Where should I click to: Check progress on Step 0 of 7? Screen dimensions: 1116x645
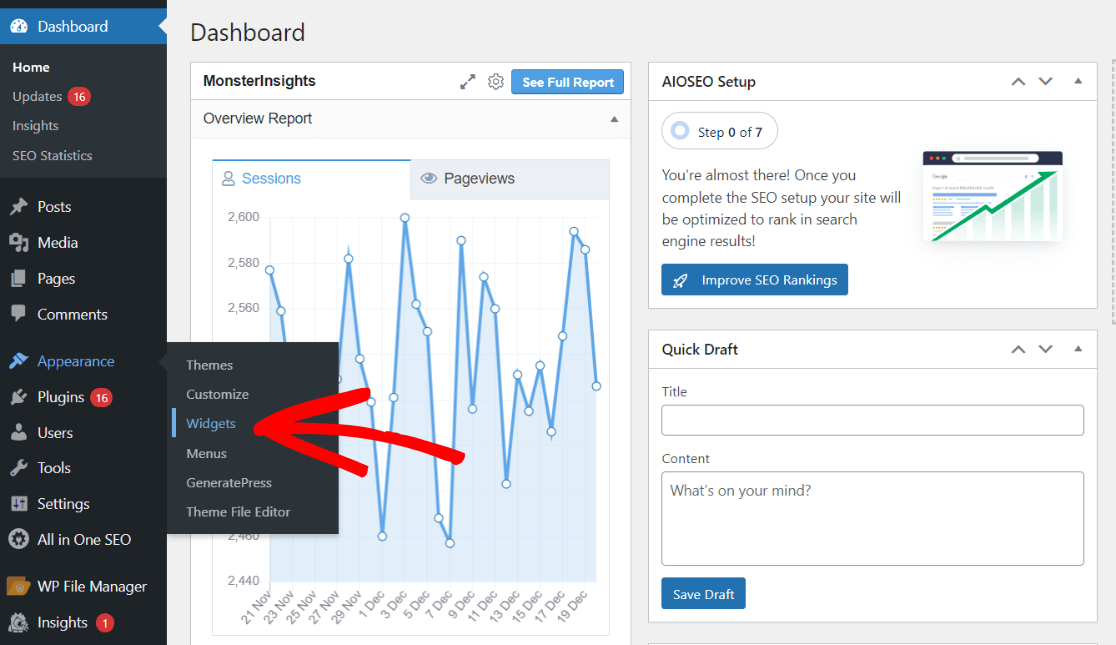click(x=719, y=131)
